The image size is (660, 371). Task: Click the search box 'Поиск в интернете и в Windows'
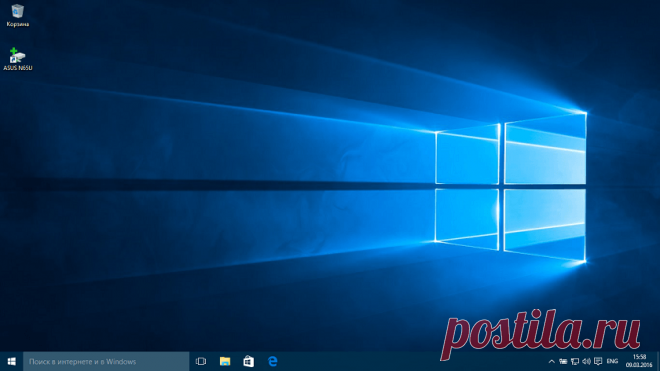pyautogui.click(x=106, y=361)
